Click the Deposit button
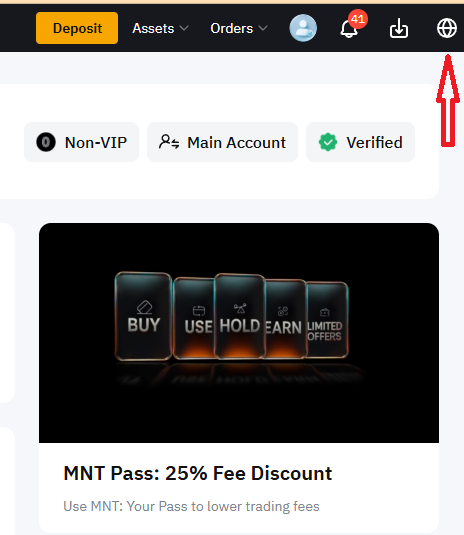The width and height of the screenshot is (464, 535). tap(77, 28)
